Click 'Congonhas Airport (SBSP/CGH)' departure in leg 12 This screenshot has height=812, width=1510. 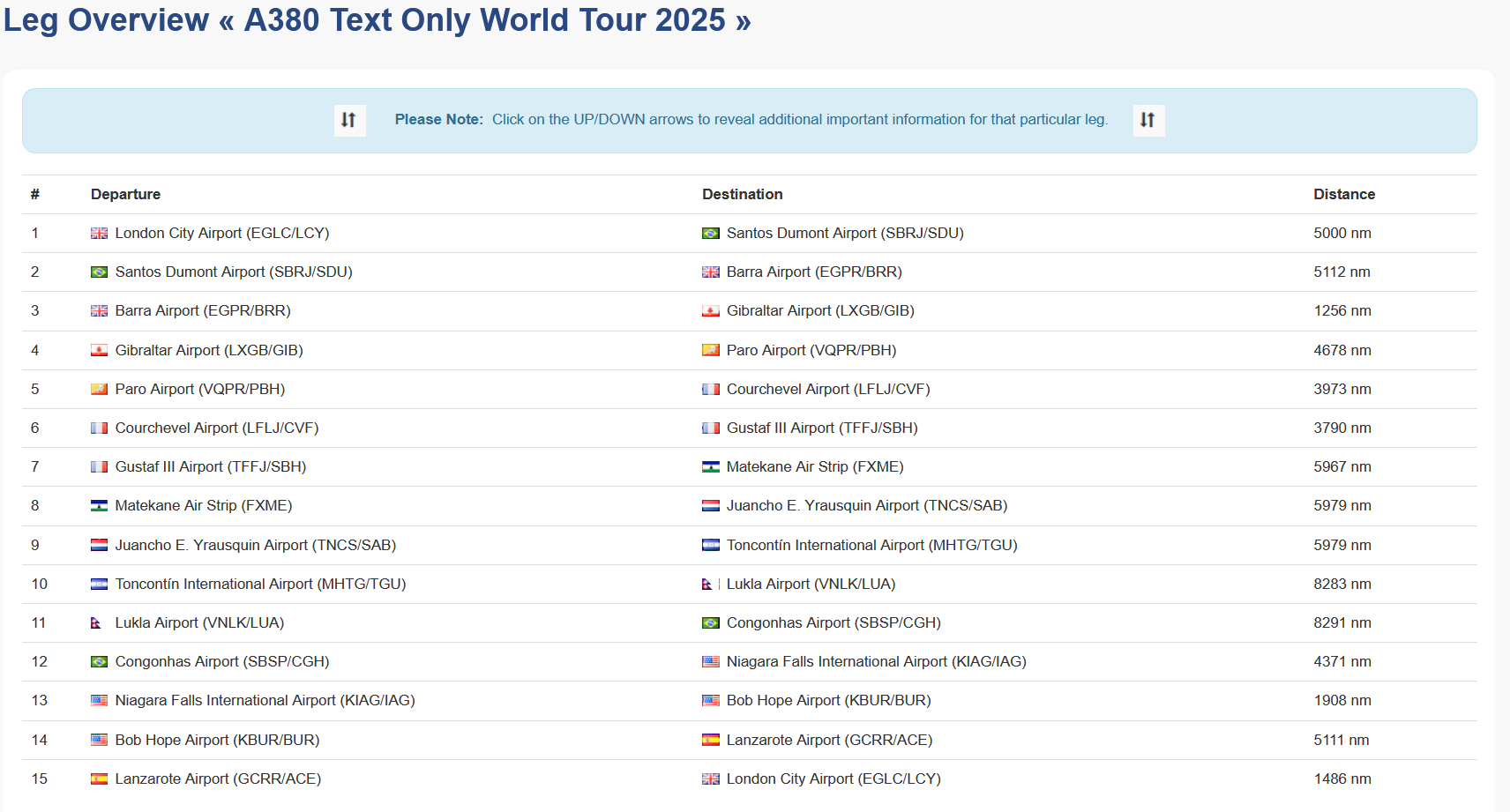(222, 662)
